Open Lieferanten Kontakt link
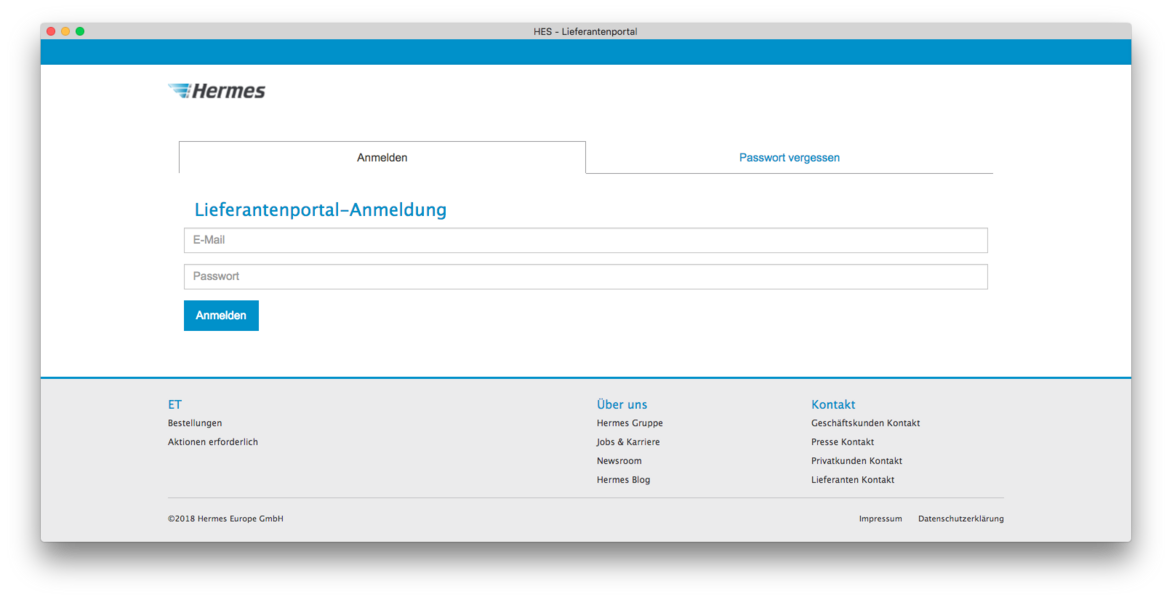 pos(853,480)
